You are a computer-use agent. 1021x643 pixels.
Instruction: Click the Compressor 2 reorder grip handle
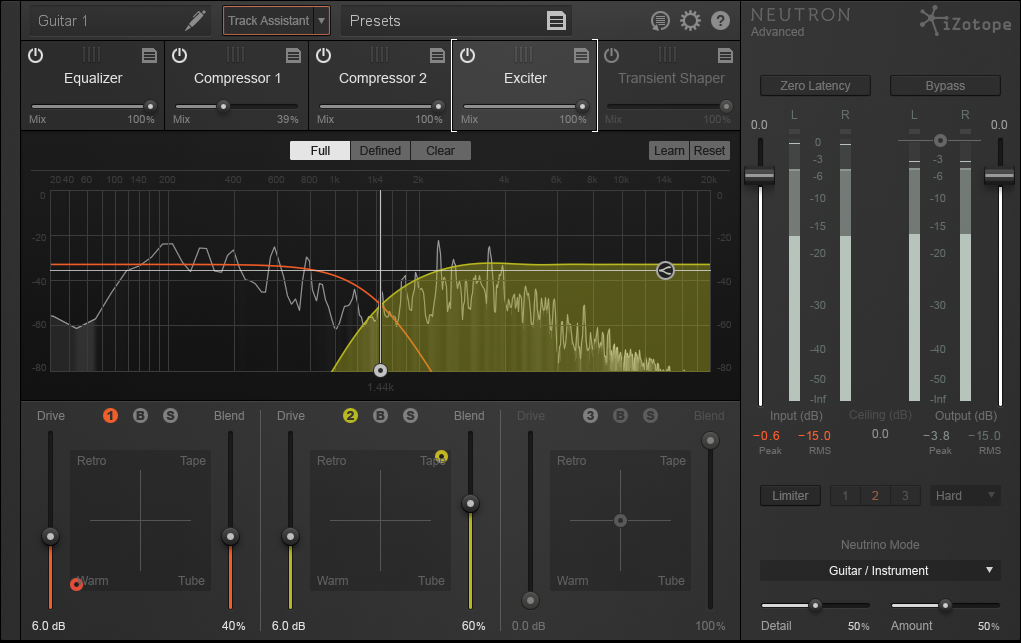[380, 54]
